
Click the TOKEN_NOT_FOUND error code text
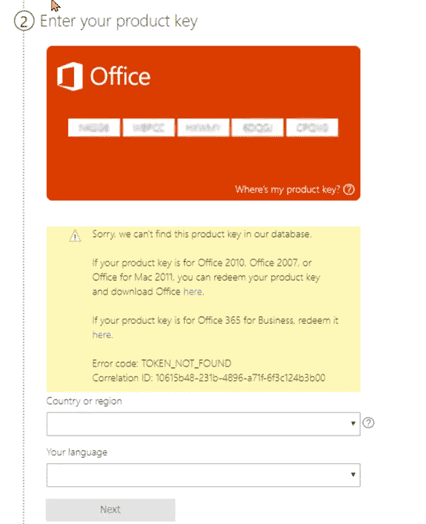click(186, 364)
